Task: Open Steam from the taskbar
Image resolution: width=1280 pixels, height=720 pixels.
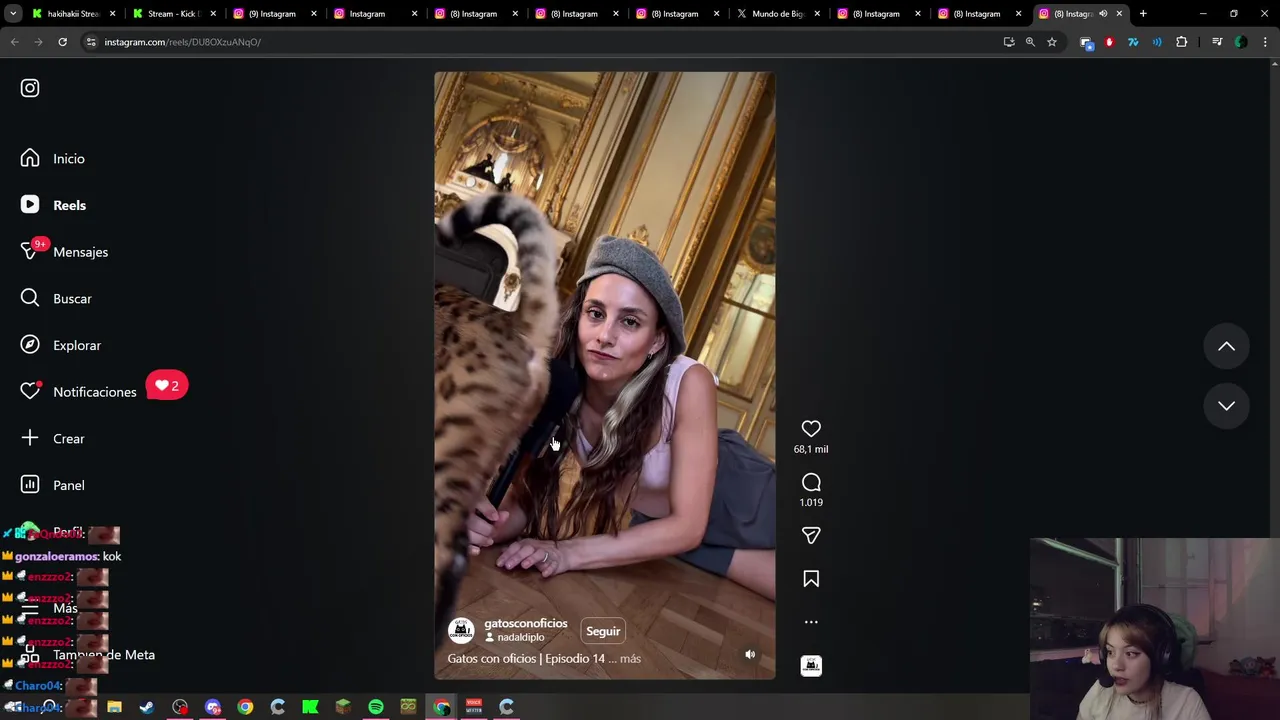Action: tap(147, 707)
